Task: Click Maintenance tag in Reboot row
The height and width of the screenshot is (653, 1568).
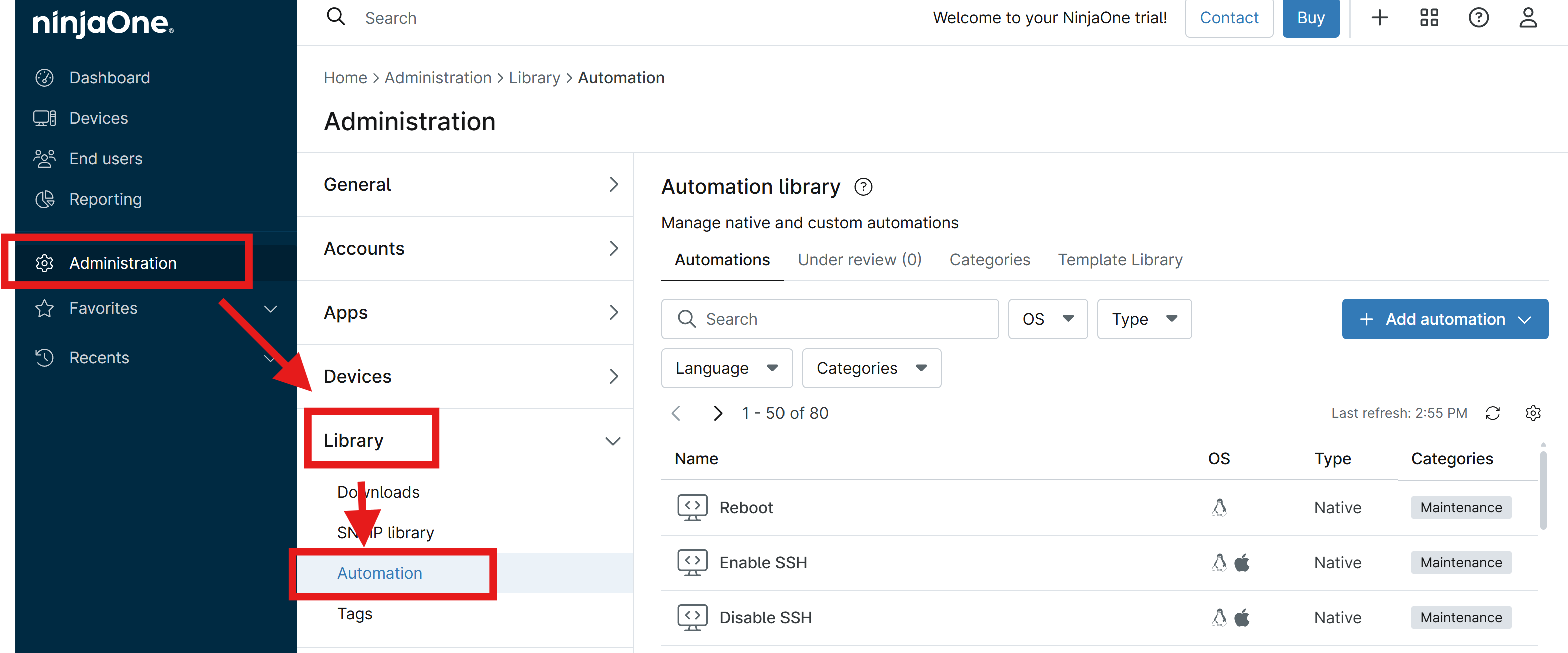Action: (x=1461, y=507)
